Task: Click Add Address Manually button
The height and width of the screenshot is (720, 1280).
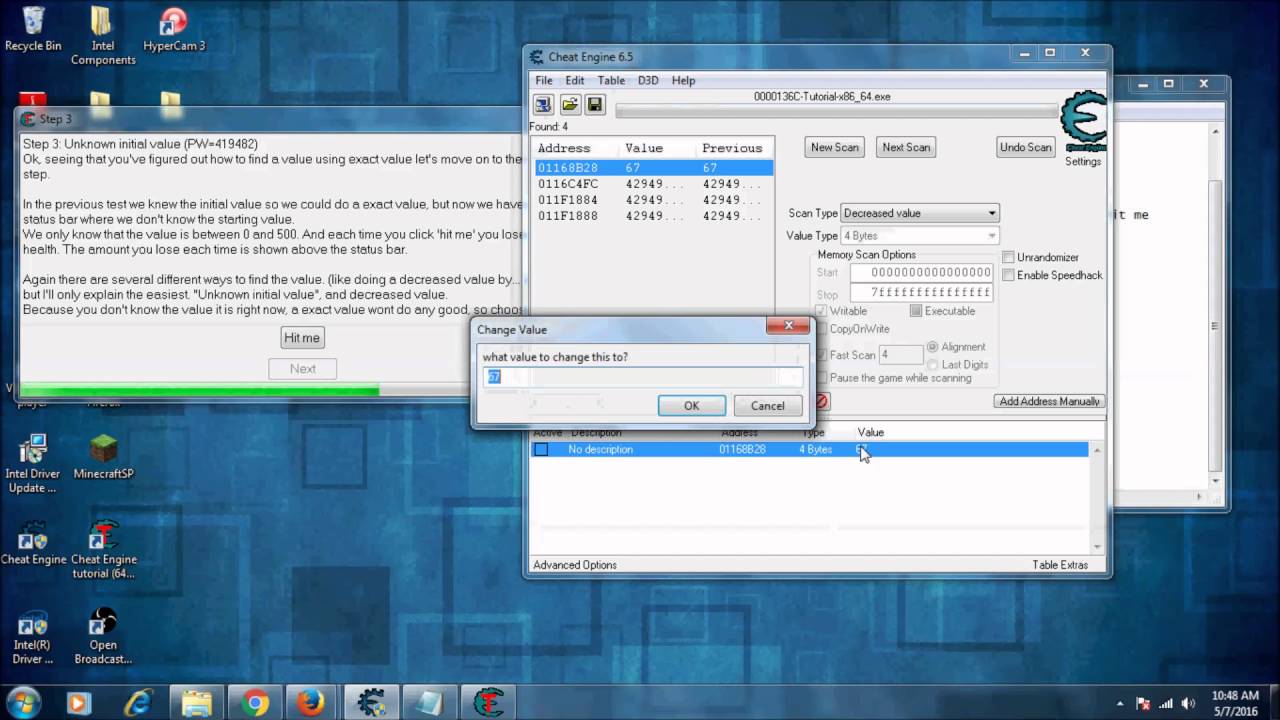Action: (x=1050, y=401)
